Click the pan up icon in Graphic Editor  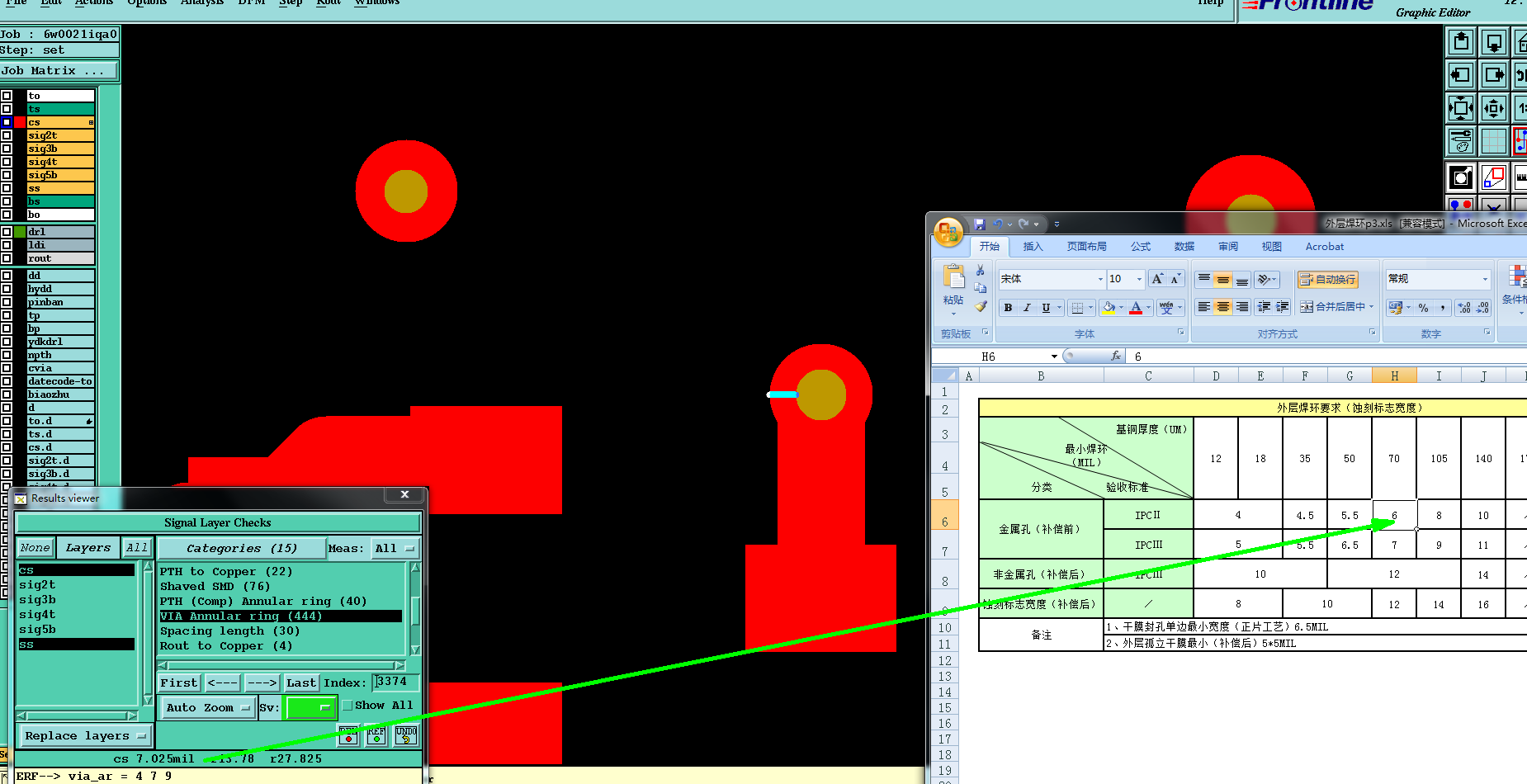[1461, 42]
